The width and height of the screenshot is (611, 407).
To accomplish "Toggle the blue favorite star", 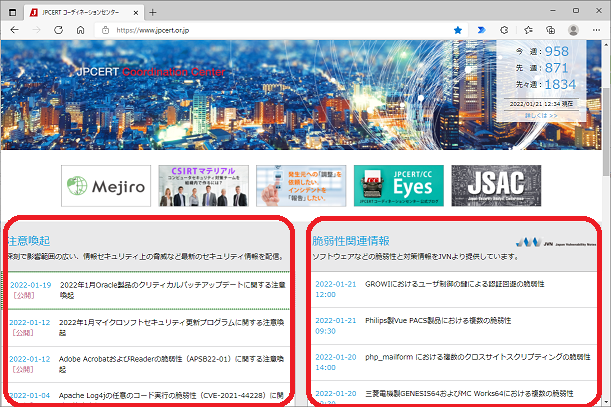I will 458,30.
